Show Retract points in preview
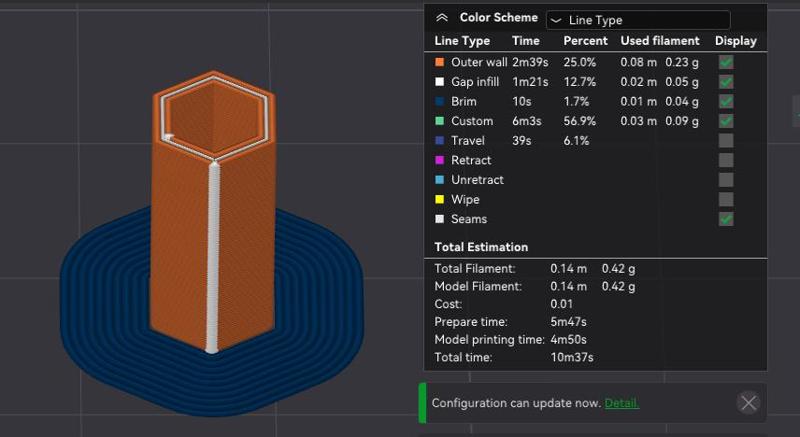The width and height of the screenshot is (800, 437). point(726,160)
